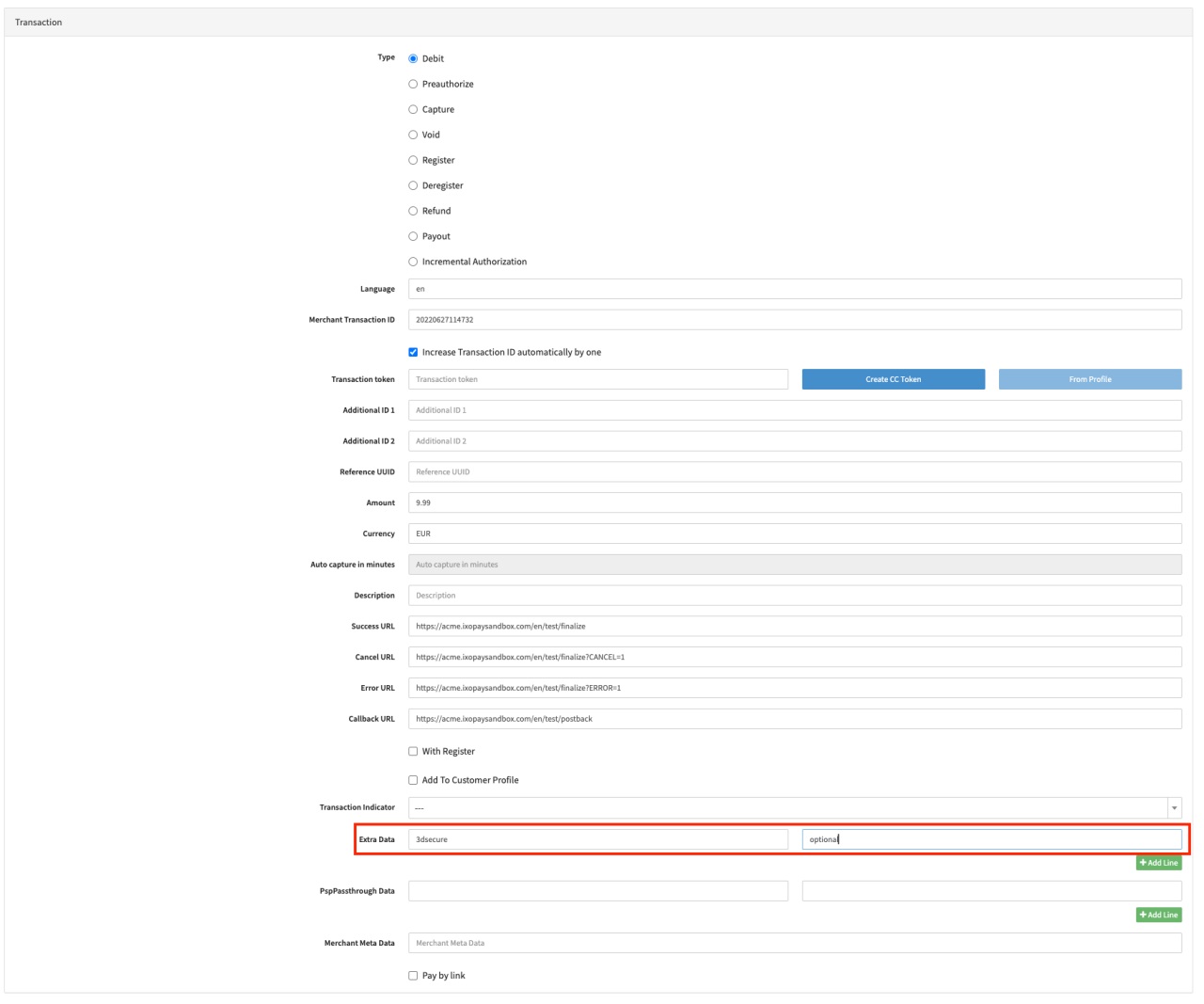Uncheck Increase Transaction ID automatically by one
The image size is (1204, 1004).
[413, 352]
